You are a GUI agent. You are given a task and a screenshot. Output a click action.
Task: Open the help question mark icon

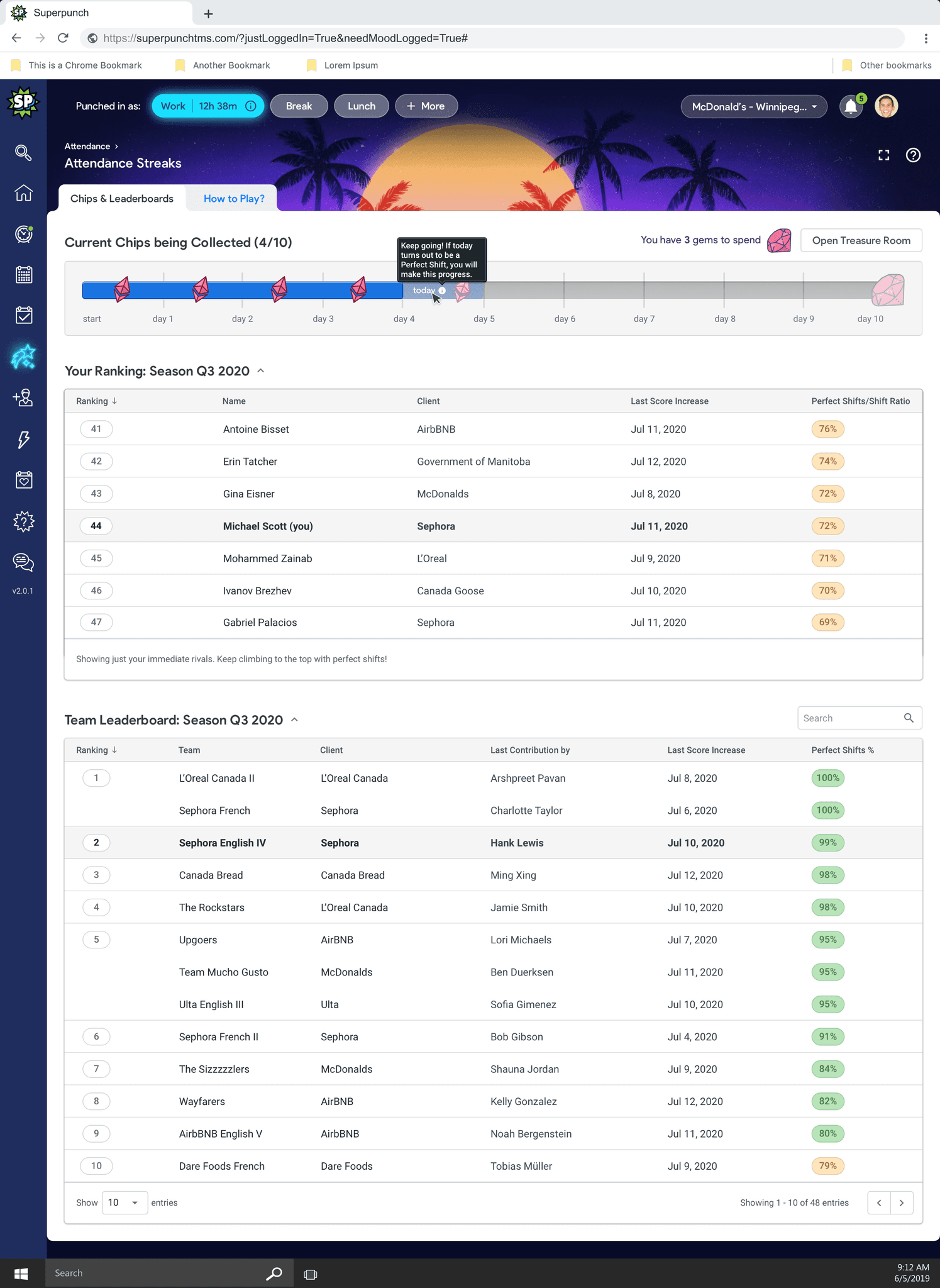pyautogui.click(x=913, y=155)
